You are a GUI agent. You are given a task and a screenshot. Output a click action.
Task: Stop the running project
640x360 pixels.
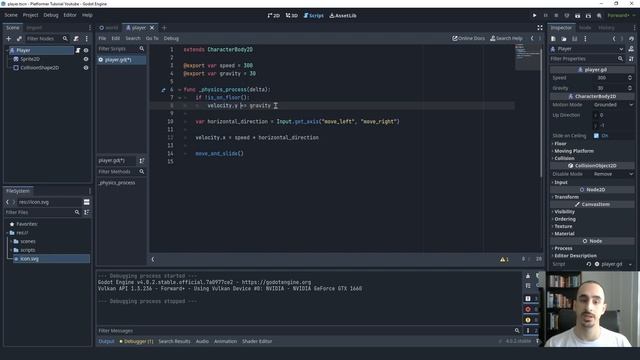556,16
